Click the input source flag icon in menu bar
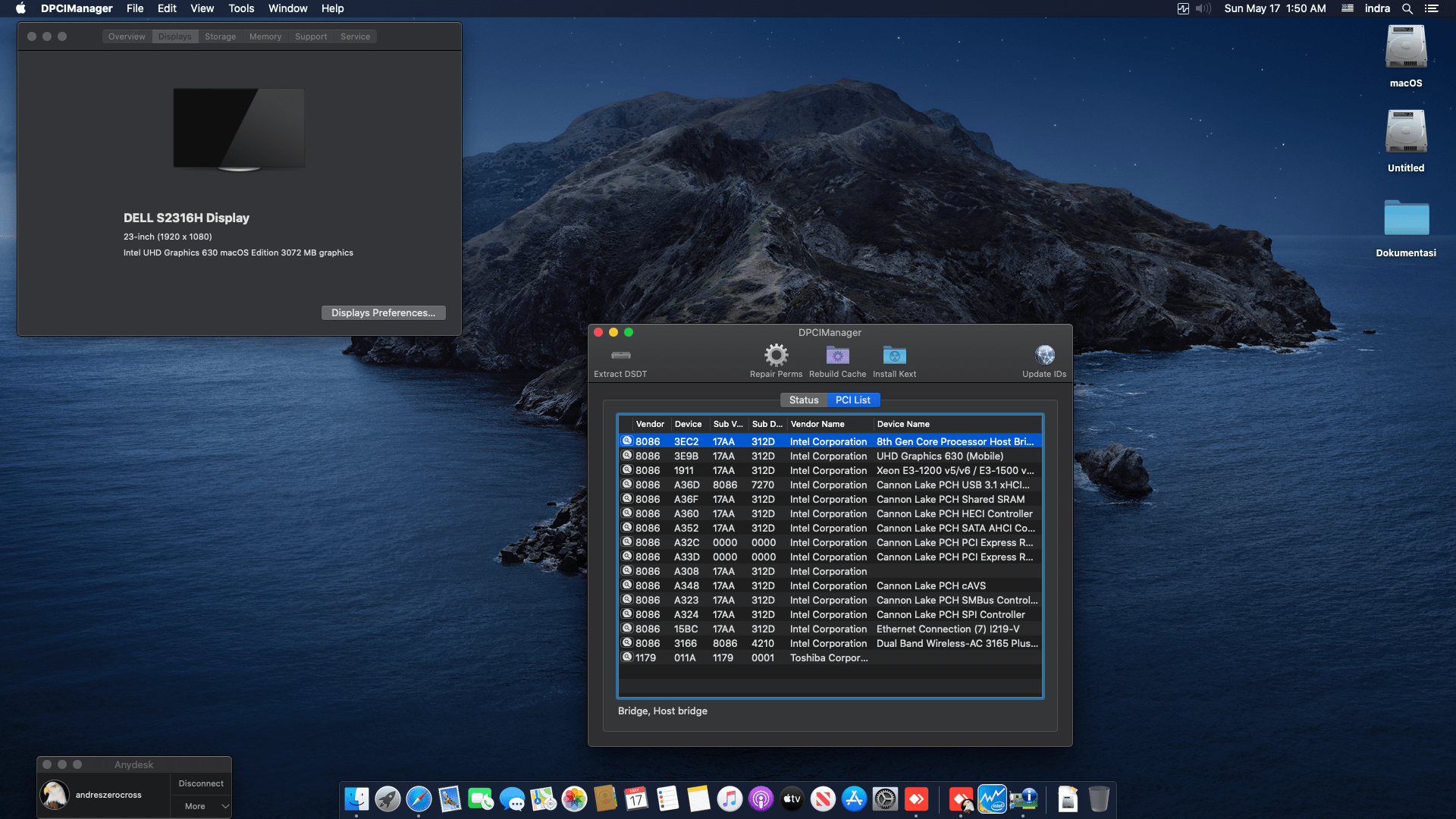Image resolution: width=1456 pixels, height=819 pixels. [x=1348, y=8]
